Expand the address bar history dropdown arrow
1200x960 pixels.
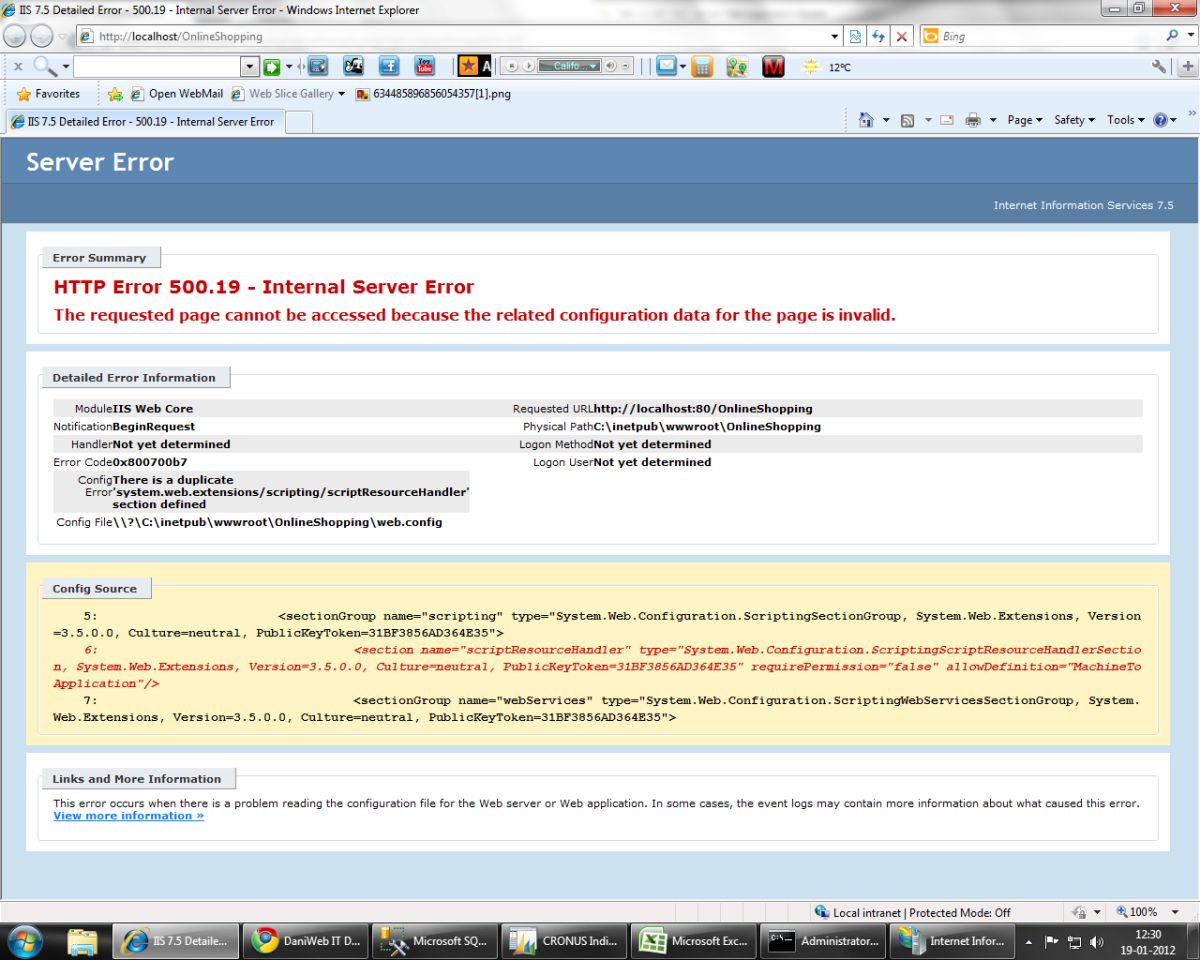(836, 36)
